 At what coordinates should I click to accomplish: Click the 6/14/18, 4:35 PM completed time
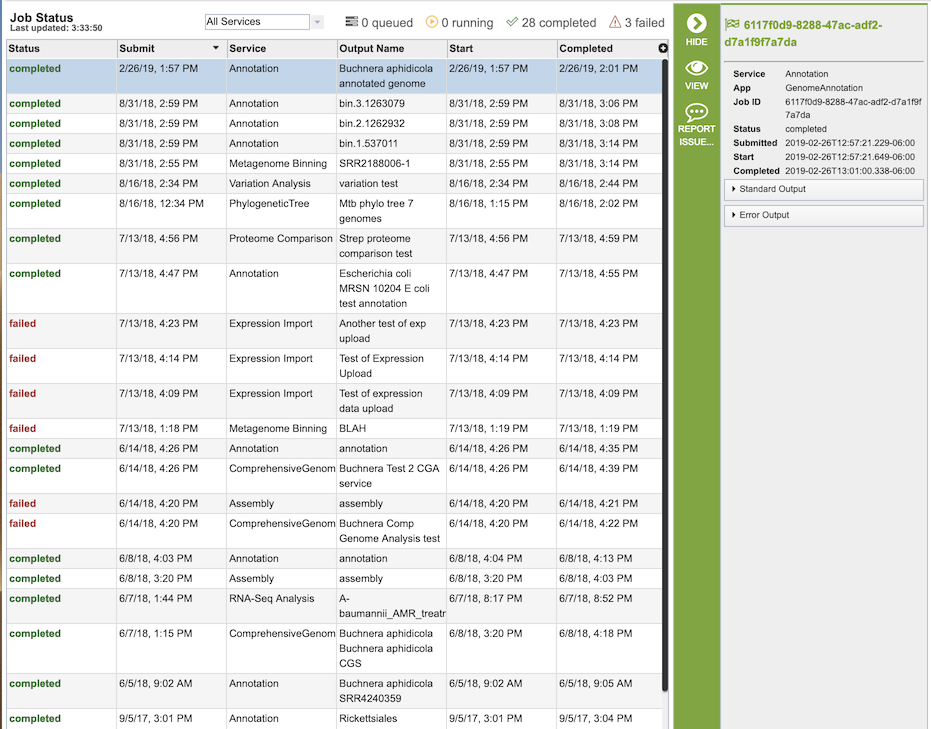(x=598, y=448)
